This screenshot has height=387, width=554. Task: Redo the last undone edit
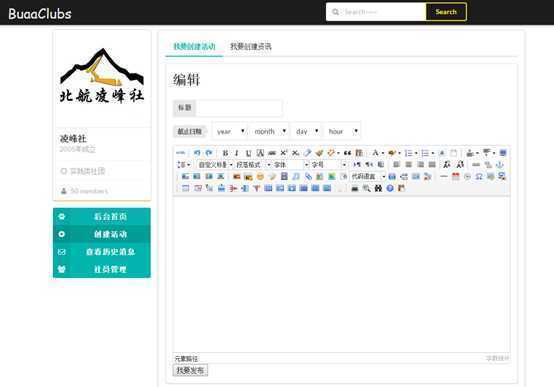208,153
